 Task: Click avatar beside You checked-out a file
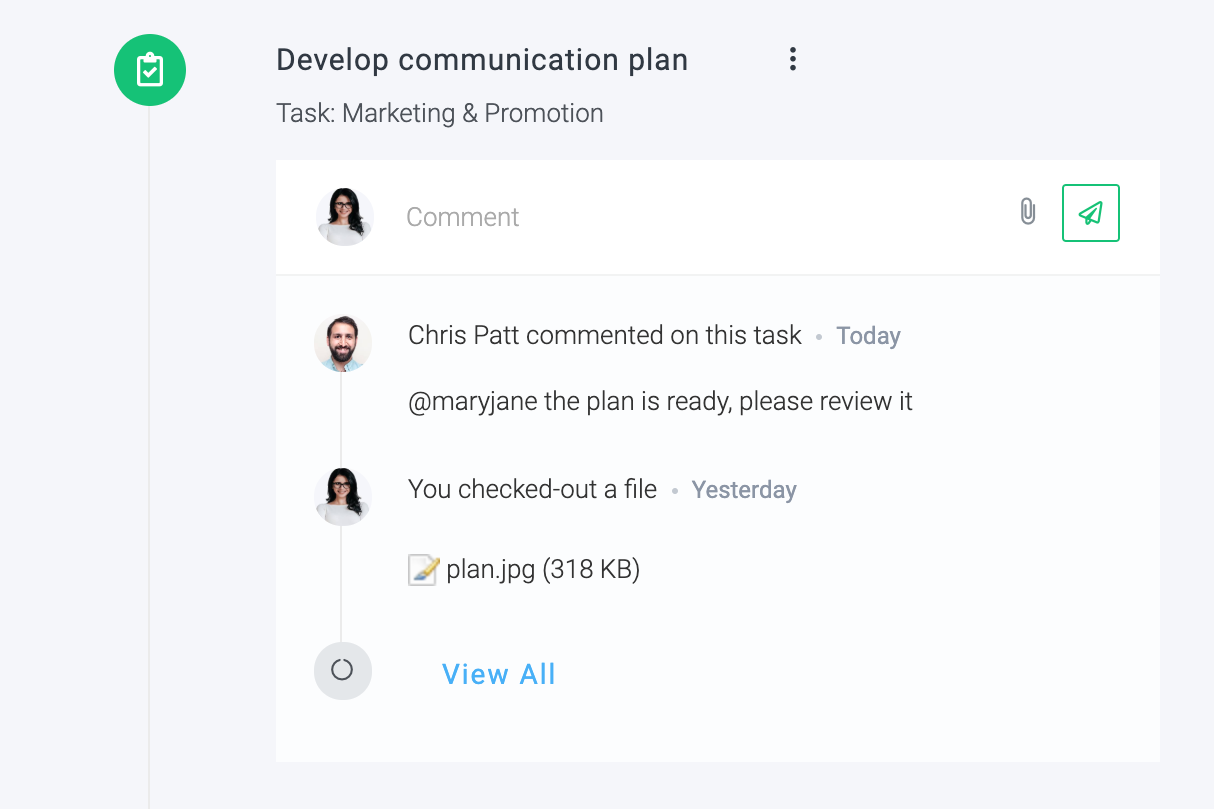[x=343, y=496]
